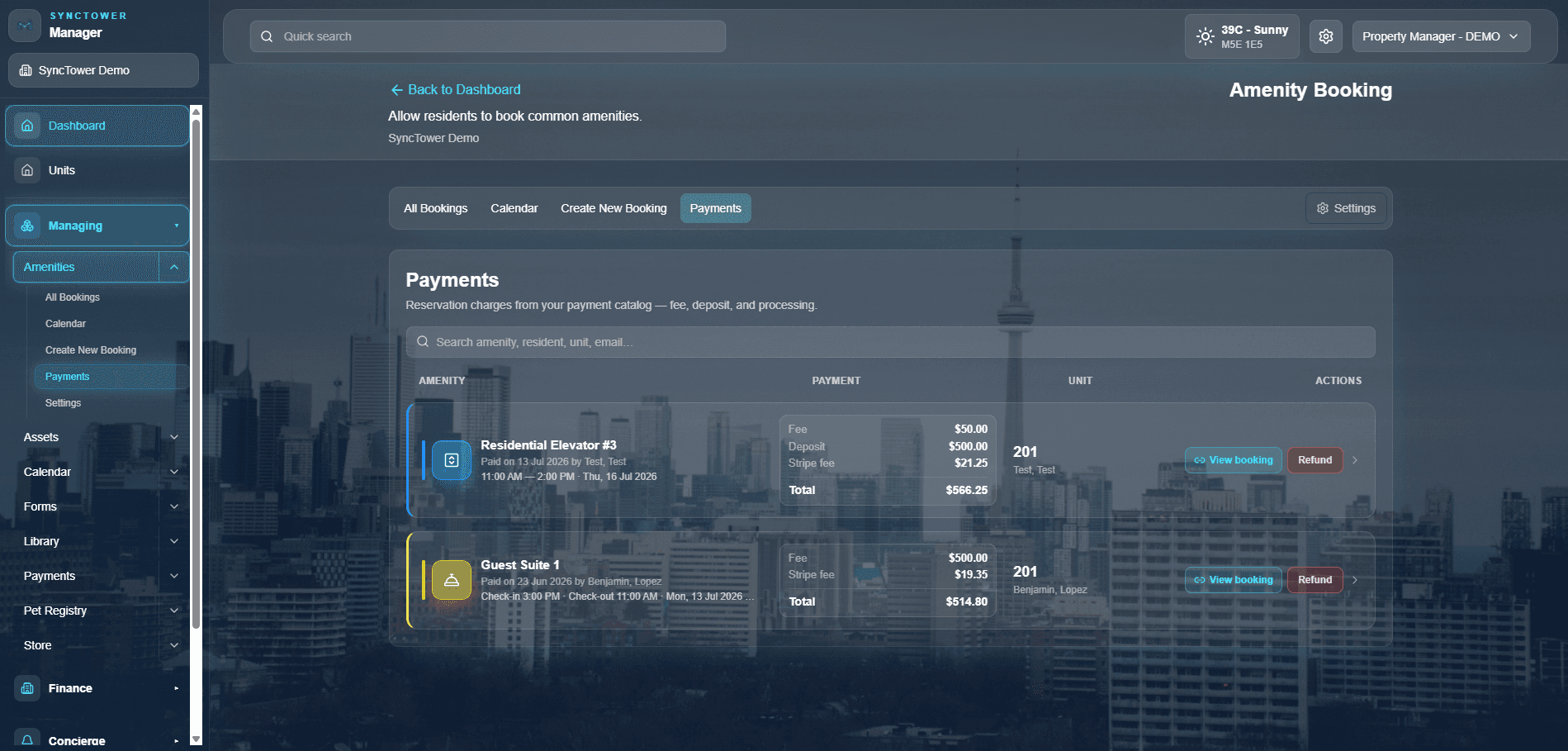Refund the Guest Suite 1 payment
The image size is (1568, 751).
[1315, 580]
